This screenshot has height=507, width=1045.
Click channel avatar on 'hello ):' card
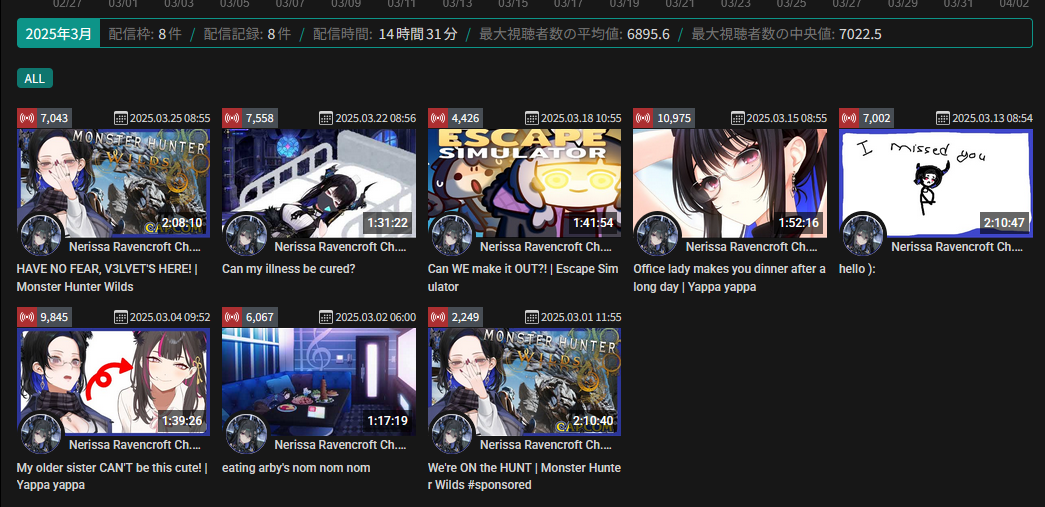point(864,235)
